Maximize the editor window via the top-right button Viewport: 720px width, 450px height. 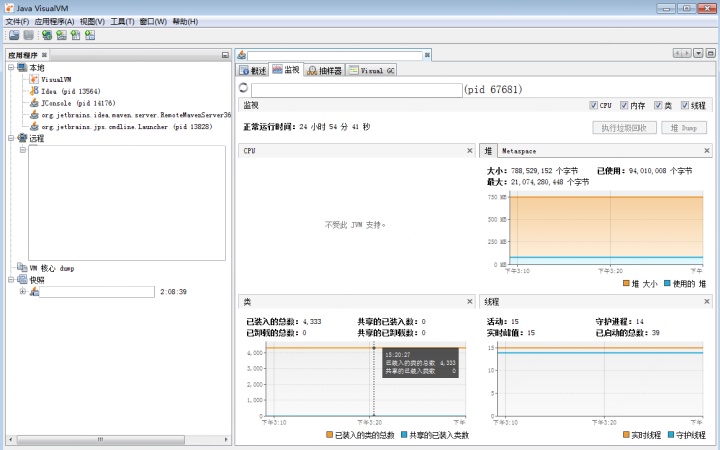tap(710, 53)
